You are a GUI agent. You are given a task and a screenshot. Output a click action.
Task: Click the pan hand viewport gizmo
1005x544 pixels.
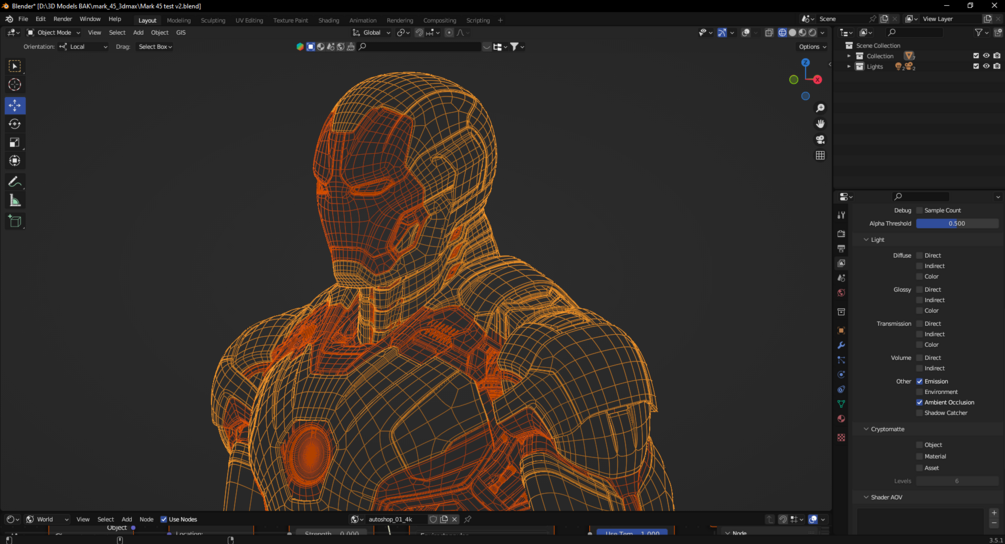820,124
